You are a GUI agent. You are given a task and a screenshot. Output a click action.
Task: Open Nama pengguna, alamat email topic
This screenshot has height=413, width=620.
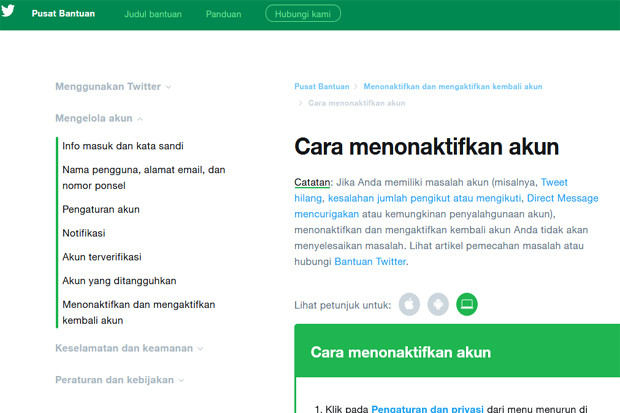(x=144, y=178)
